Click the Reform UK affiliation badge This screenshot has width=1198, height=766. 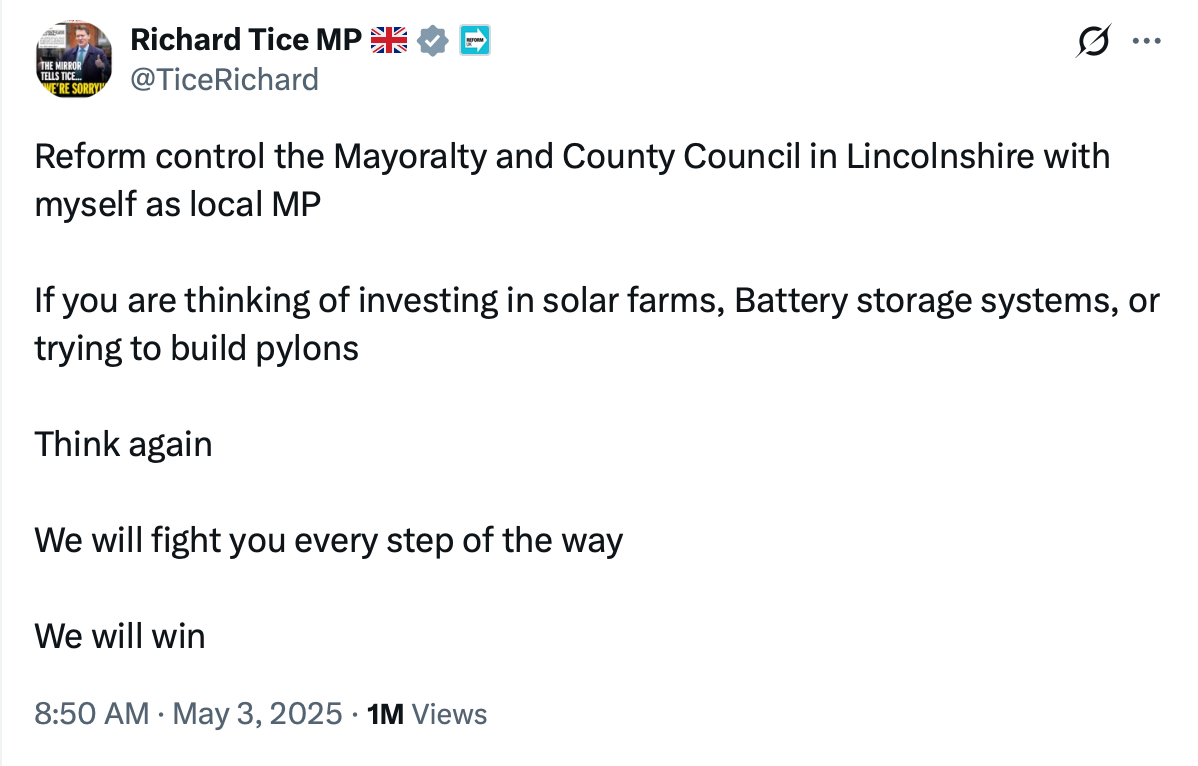pyautogui.click(x=474, y=41)
